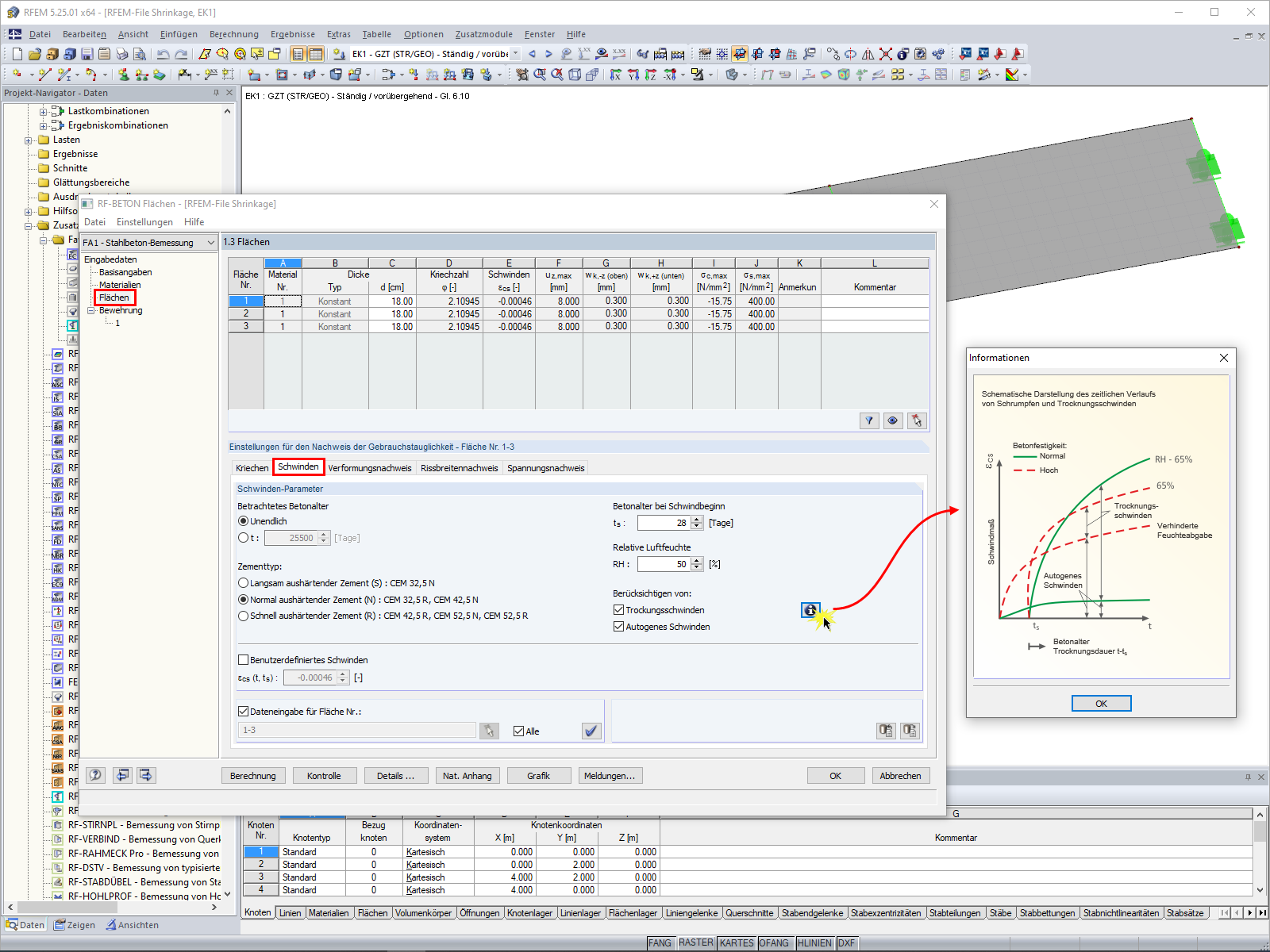Screen dimensions: 1270x952
Task: Open file via folder icon in toolbar
Action: point(35,54)
